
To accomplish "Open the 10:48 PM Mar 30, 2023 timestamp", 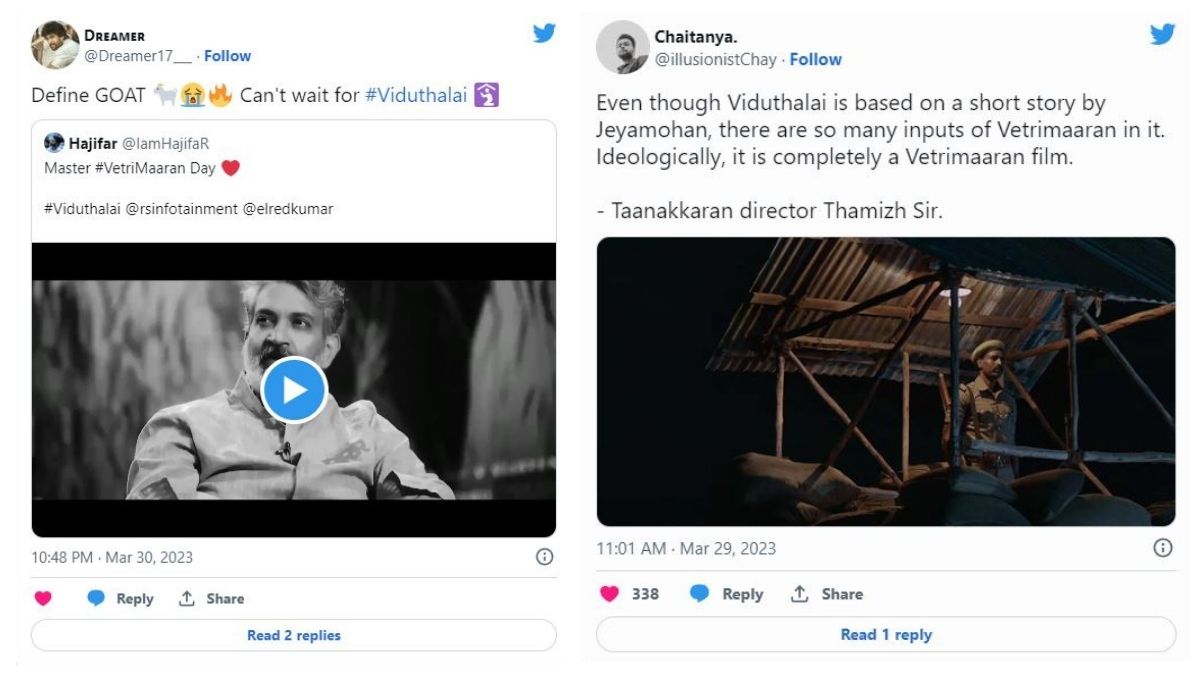I will 112,557.
